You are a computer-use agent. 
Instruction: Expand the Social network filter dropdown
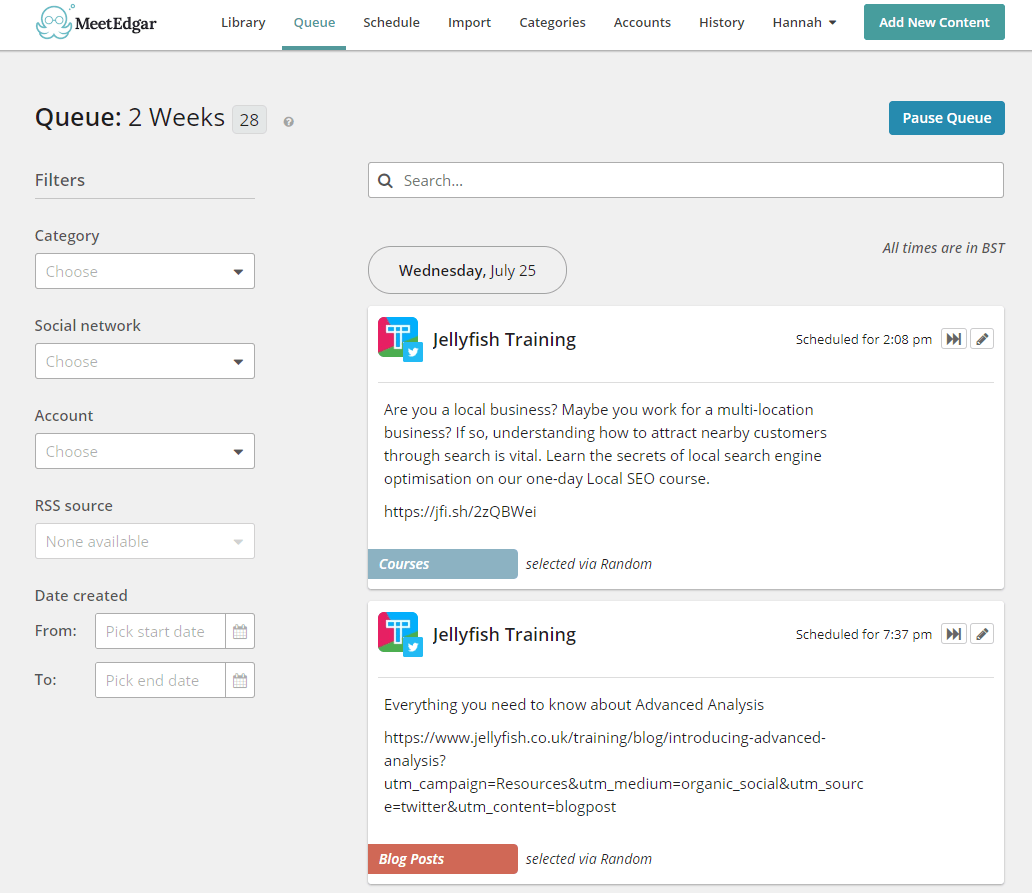click(x=145, y=361)
